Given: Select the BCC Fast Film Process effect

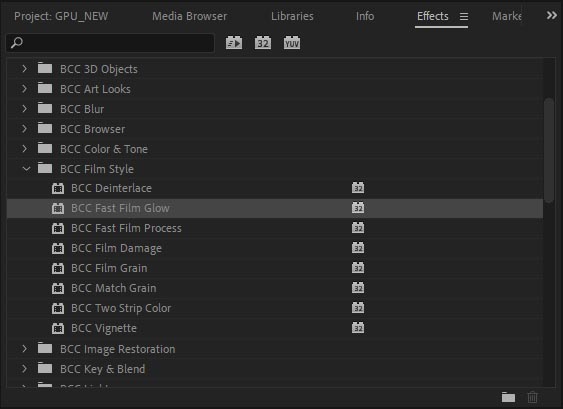Looking at the screenshot, I should (275, 228).
